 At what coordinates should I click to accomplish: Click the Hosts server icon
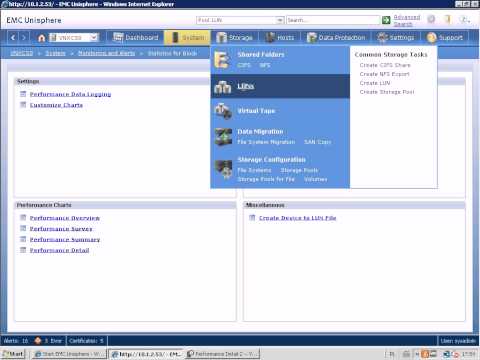pyautogui.click(x=270, y=37)
